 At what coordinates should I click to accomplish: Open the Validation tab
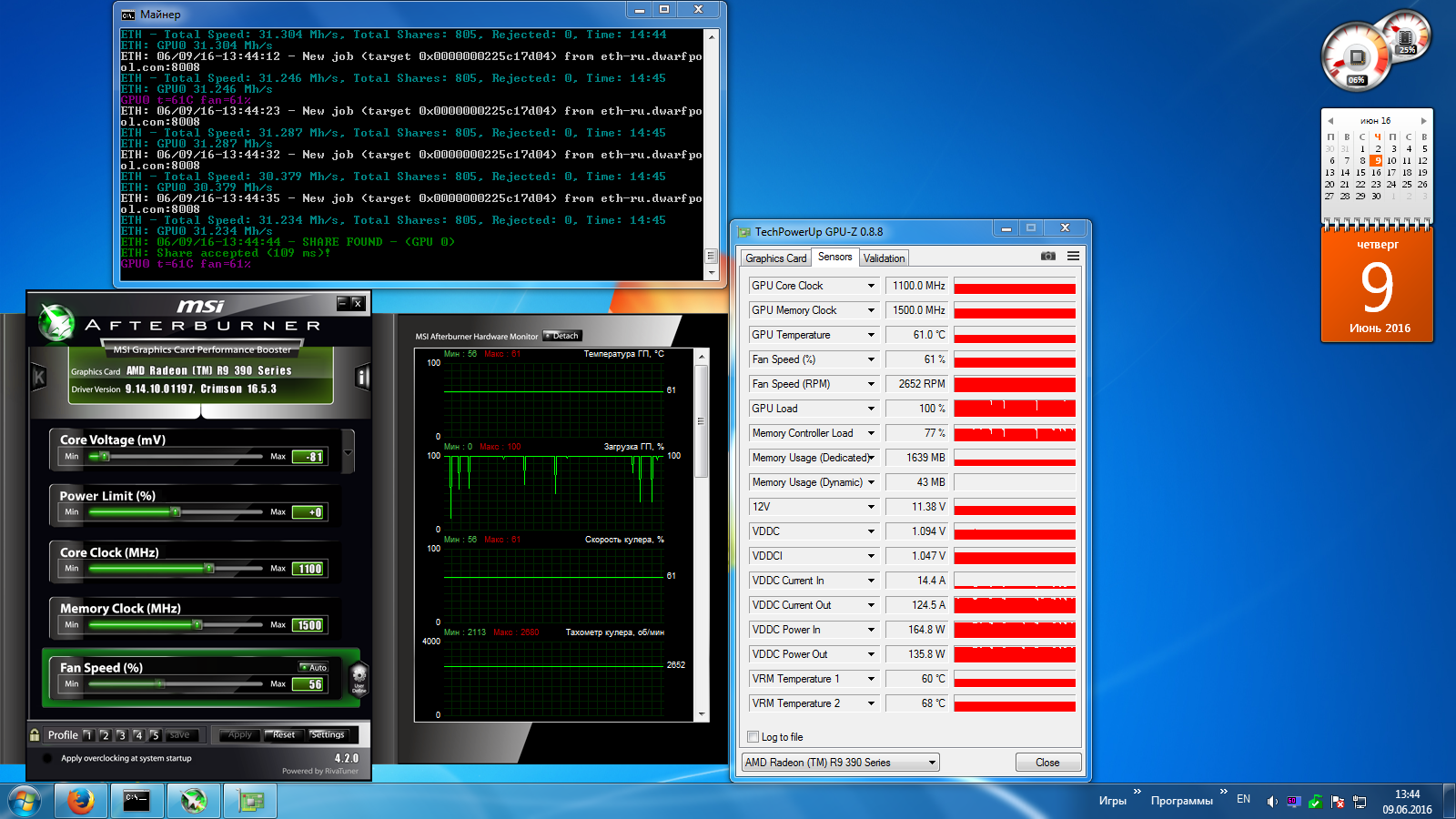(x=884, y=258)
